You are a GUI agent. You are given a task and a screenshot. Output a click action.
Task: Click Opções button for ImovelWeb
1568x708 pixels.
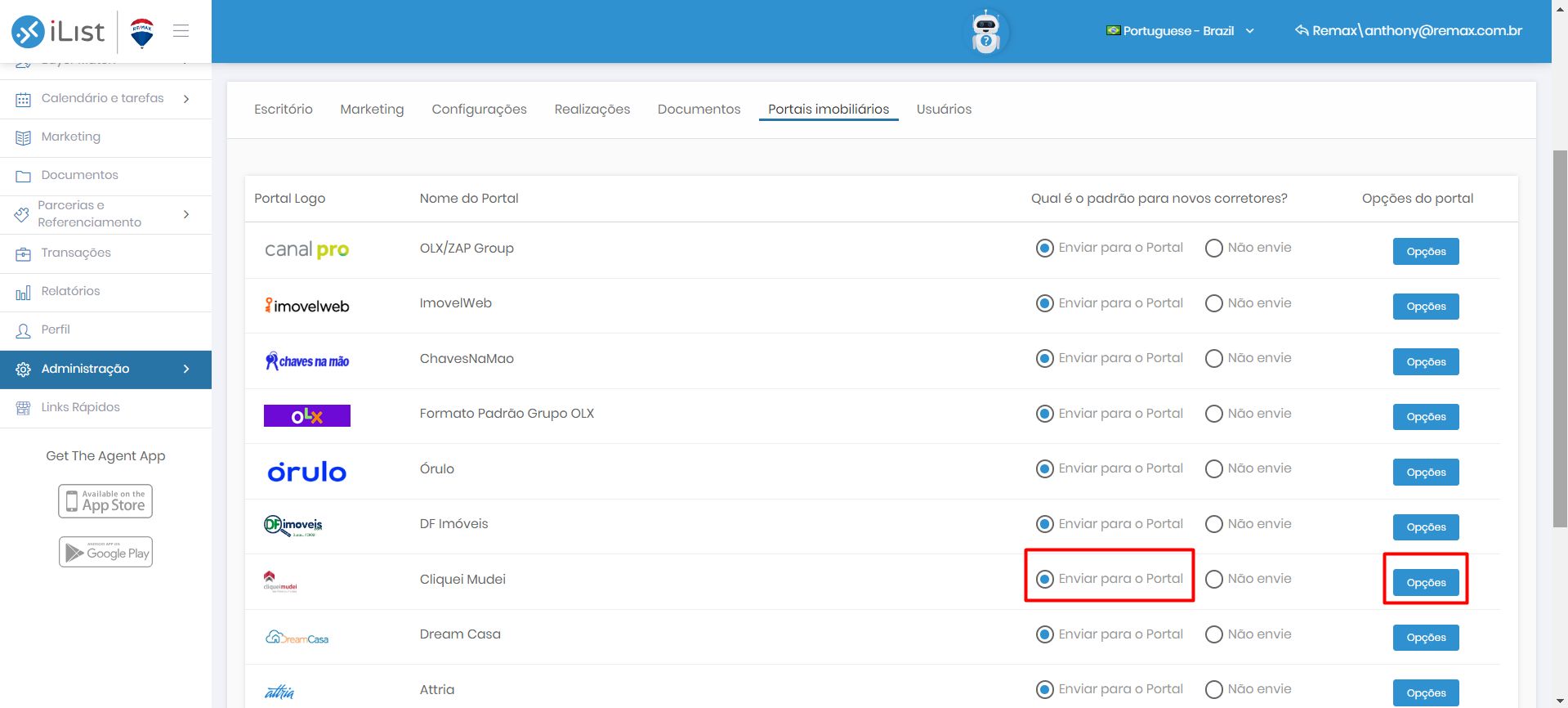click(x=1426, y=307)
